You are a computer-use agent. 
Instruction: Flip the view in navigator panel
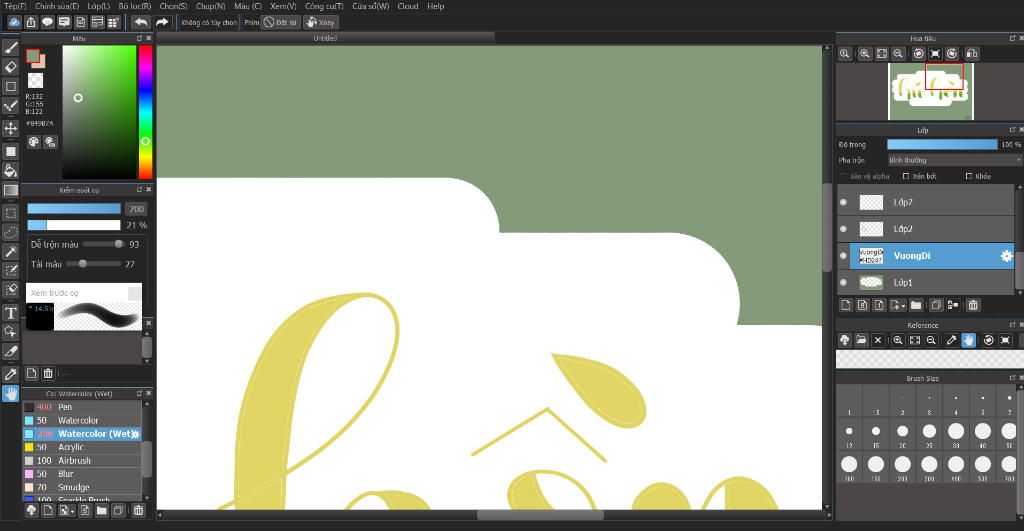click(972, 54)
